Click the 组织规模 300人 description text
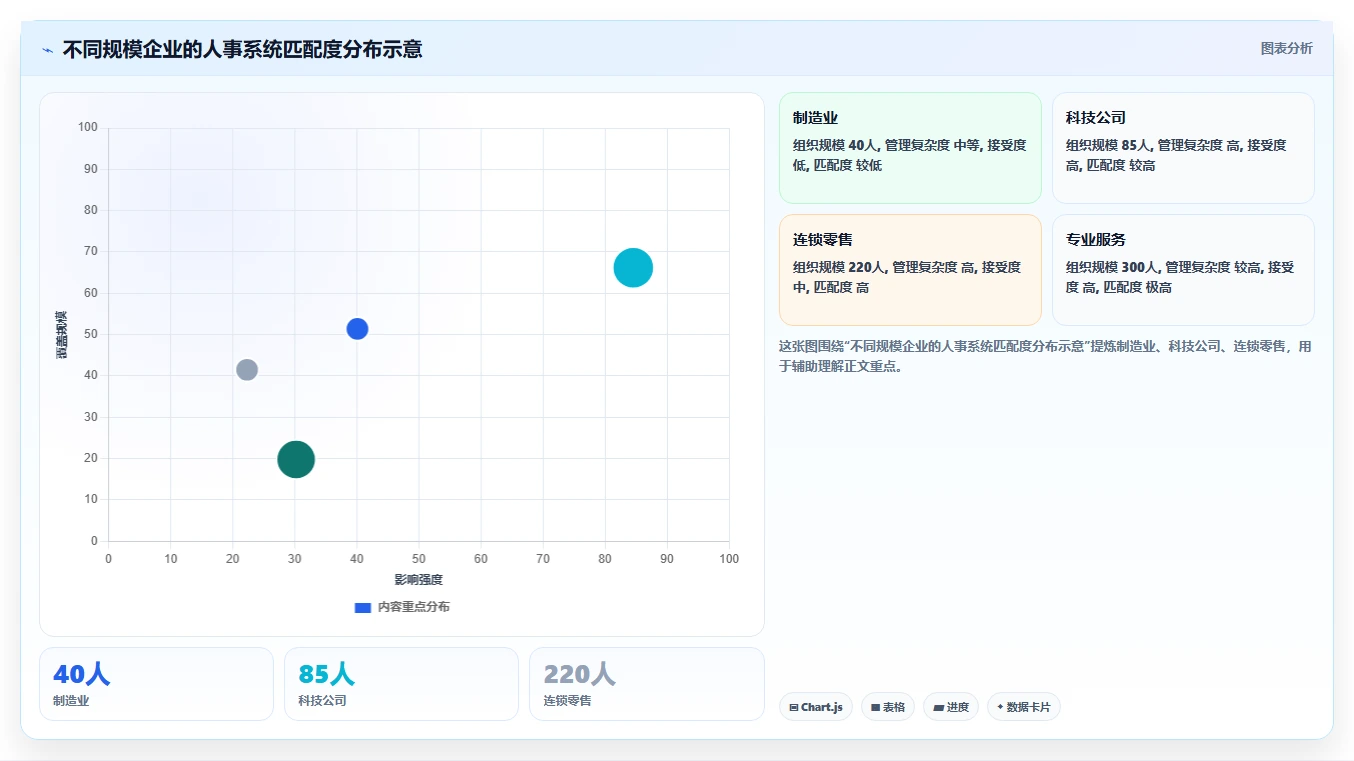This screenshot has height=761, width=1354. 1180,277
